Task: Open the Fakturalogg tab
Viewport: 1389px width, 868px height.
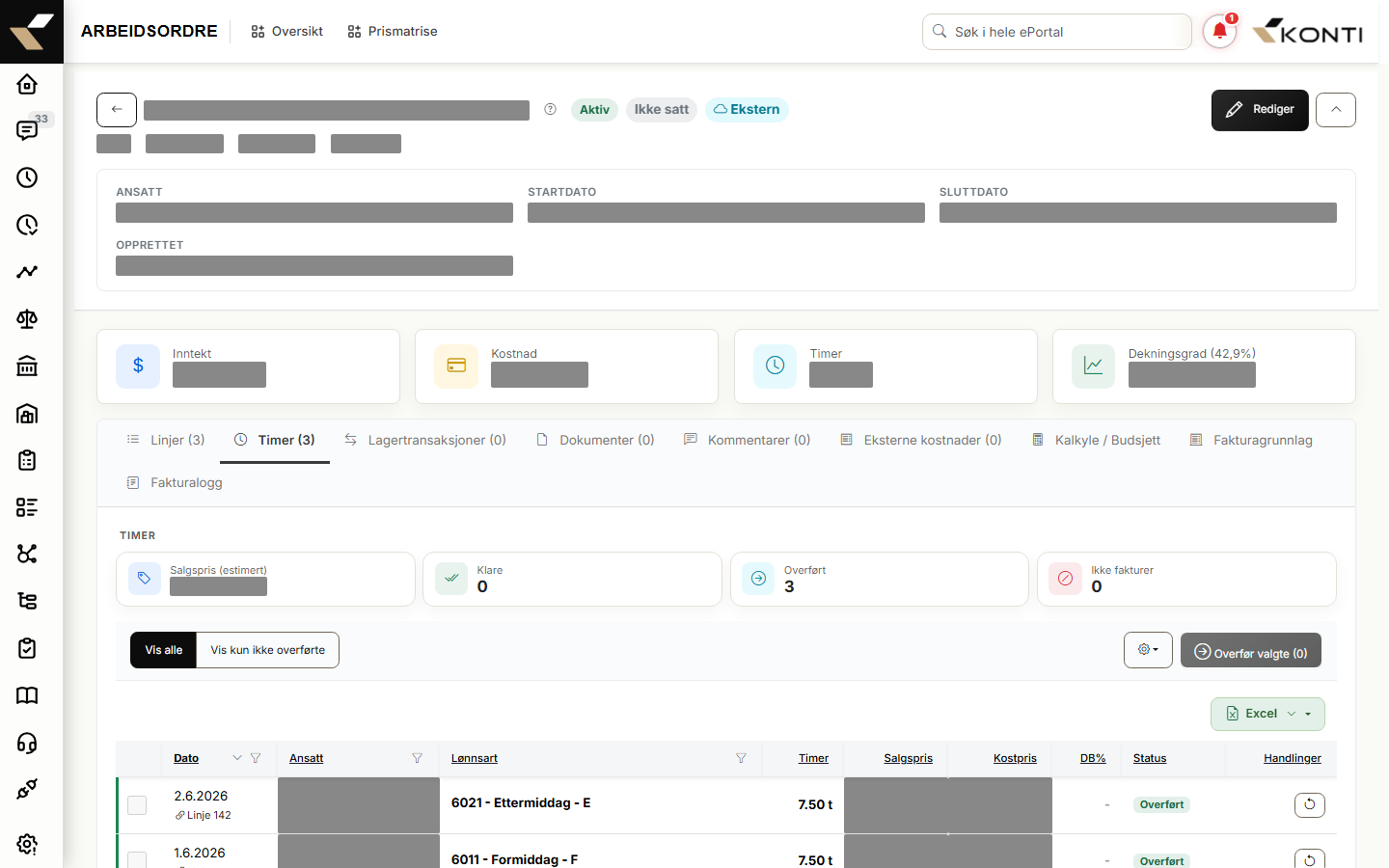Action: click(175, 482)
